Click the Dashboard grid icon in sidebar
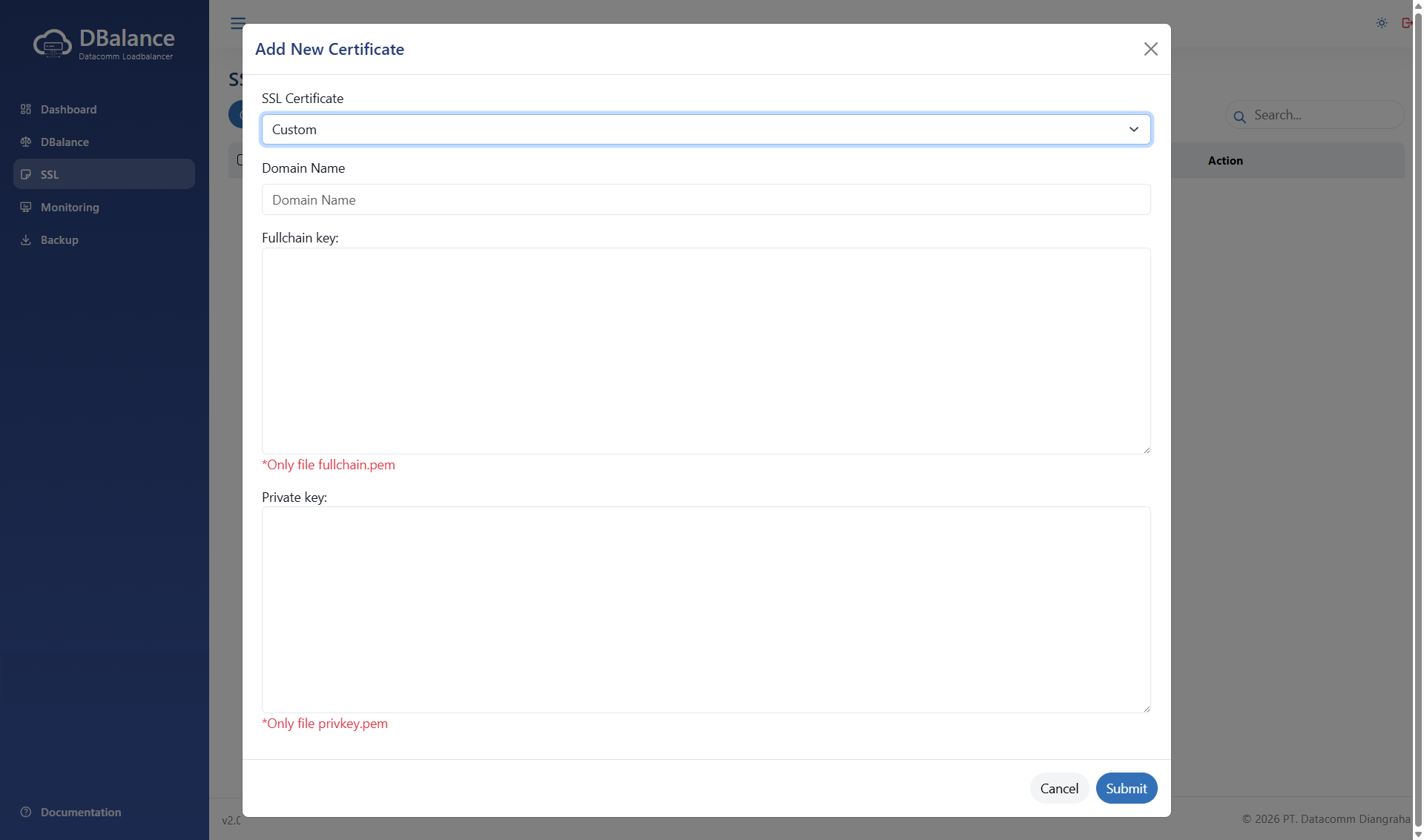The image size is (1424, 840). 26,109
